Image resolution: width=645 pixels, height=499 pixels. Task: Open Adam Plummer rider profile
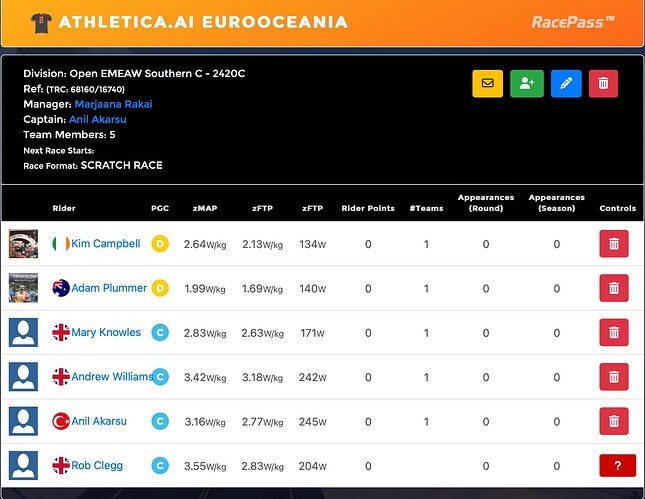click(x=109, y=288)
